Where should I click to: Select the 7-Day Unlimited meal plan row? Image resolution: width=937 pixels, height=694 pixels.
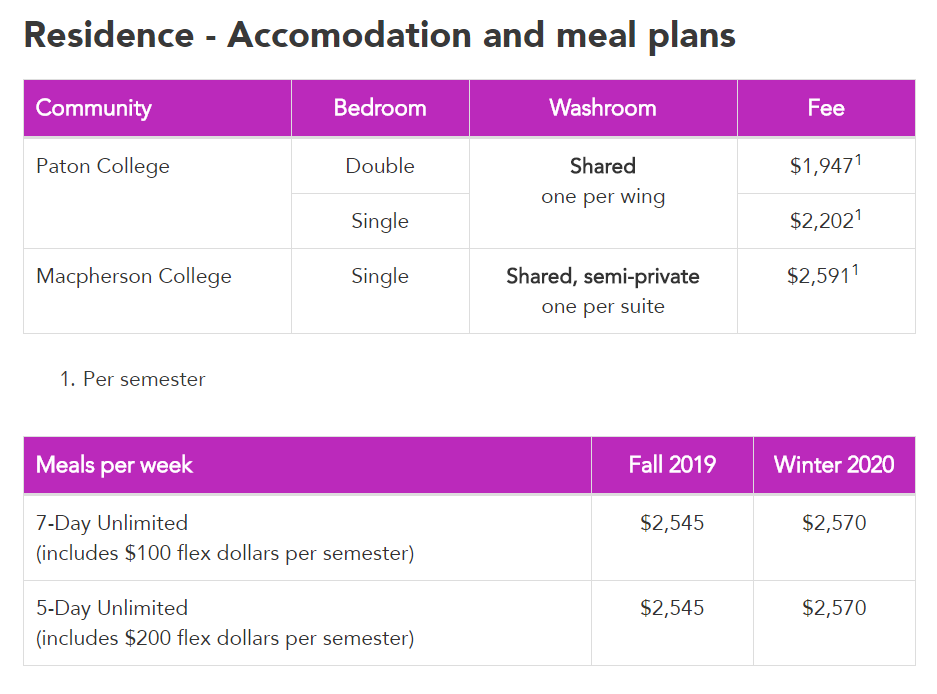click(x=469, y=537)
